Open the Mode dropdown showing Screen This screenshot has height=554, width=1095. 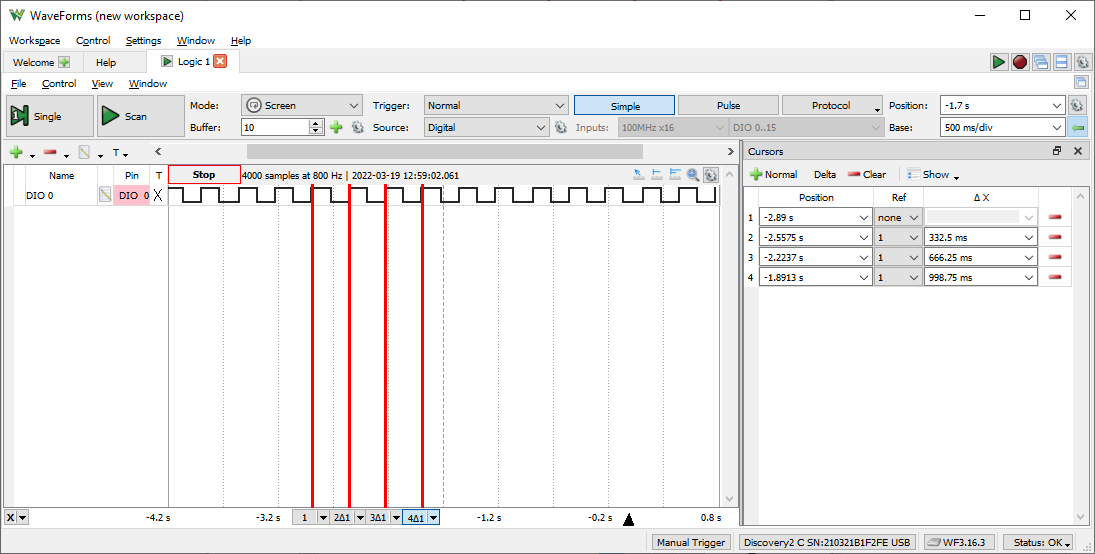point(302,105)
